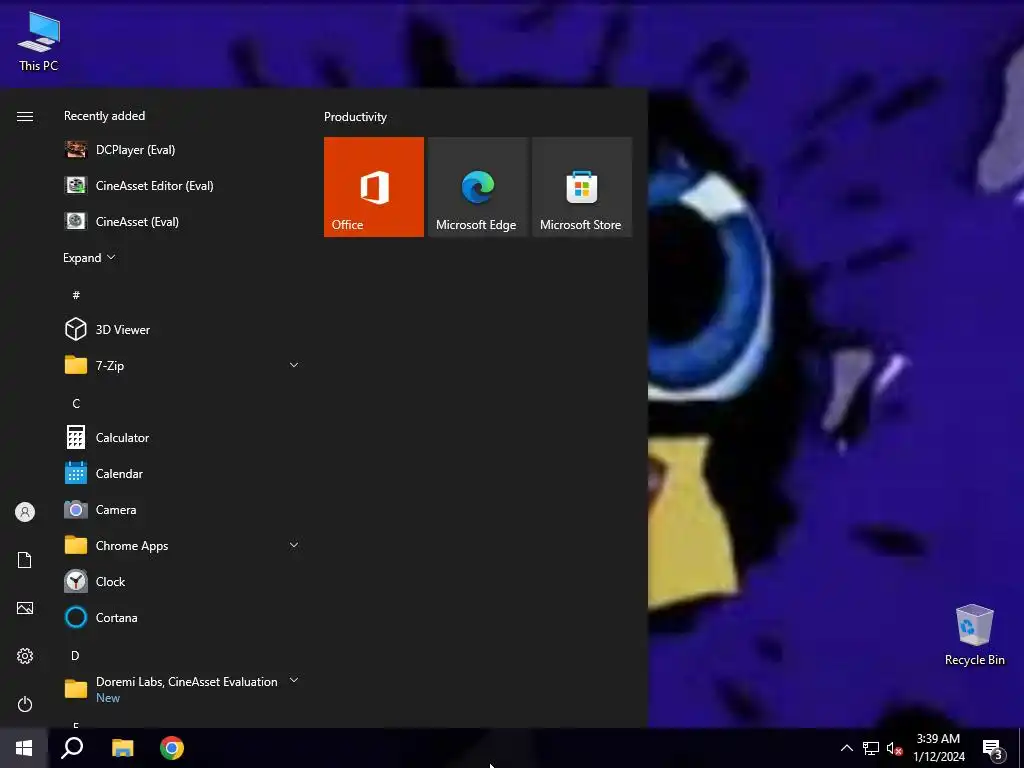The image size is (1024, 768).
Task: Click the Windows Start button
Action: point(24,748)
